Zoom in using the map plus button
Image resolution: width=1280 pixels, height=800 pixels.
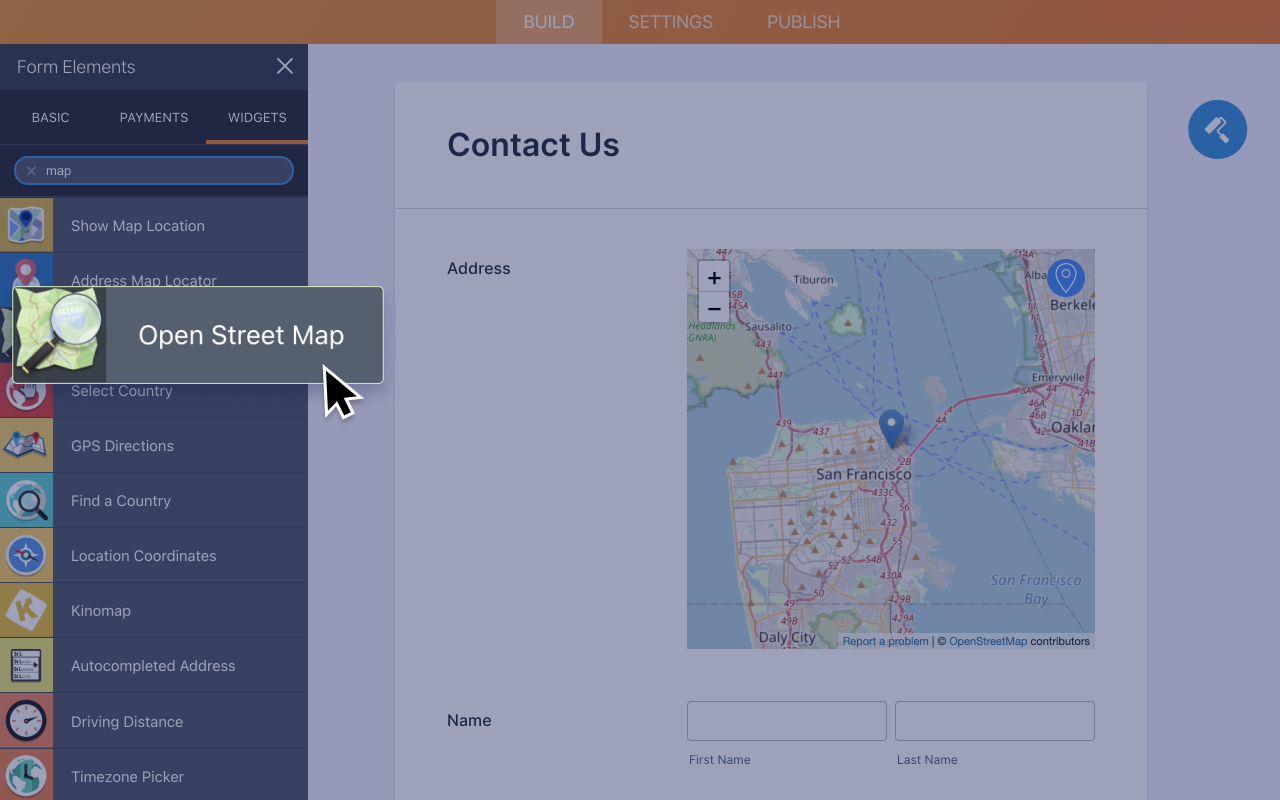click(x=714, y=277)
